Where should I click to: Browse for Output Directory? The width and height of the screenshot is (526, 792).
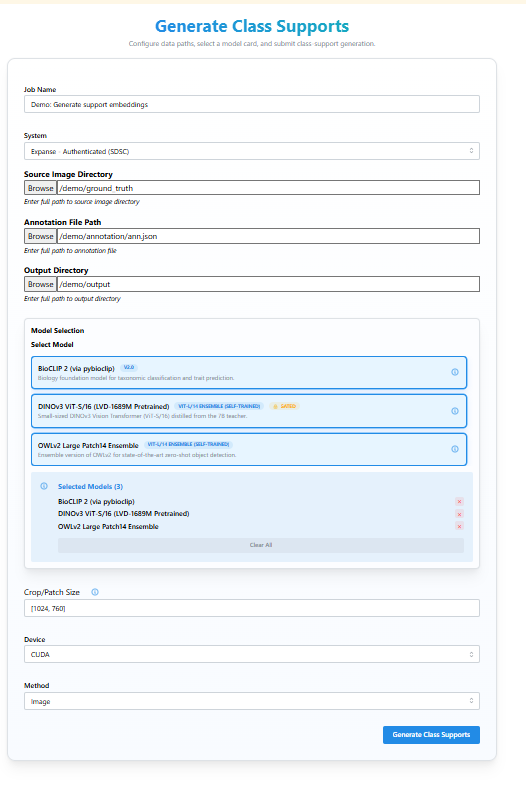40,284
